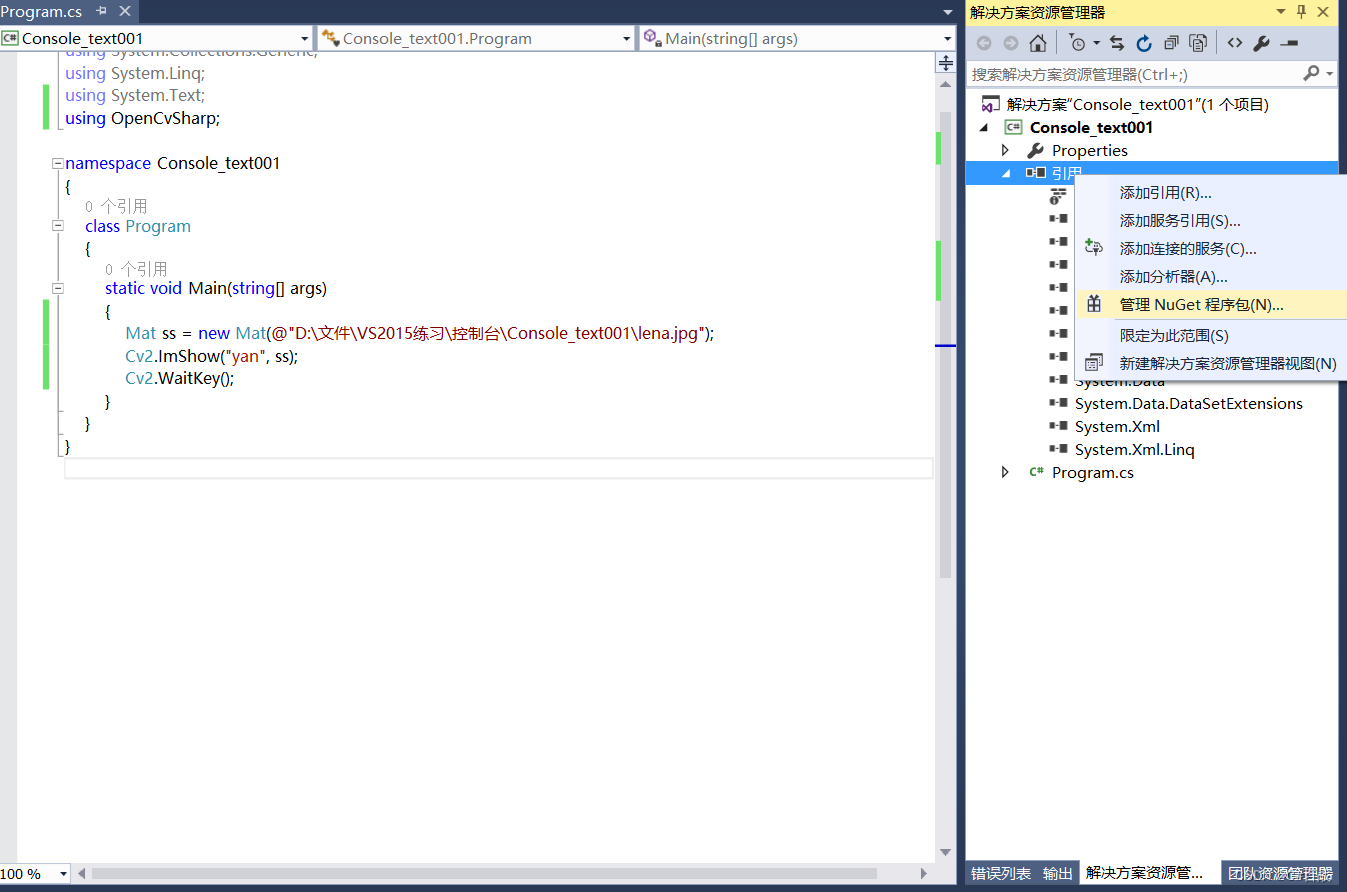Sync Solution Explorer with active document
The width and height of the screenshot is (1347, 892).
(x=1116, y=43)
